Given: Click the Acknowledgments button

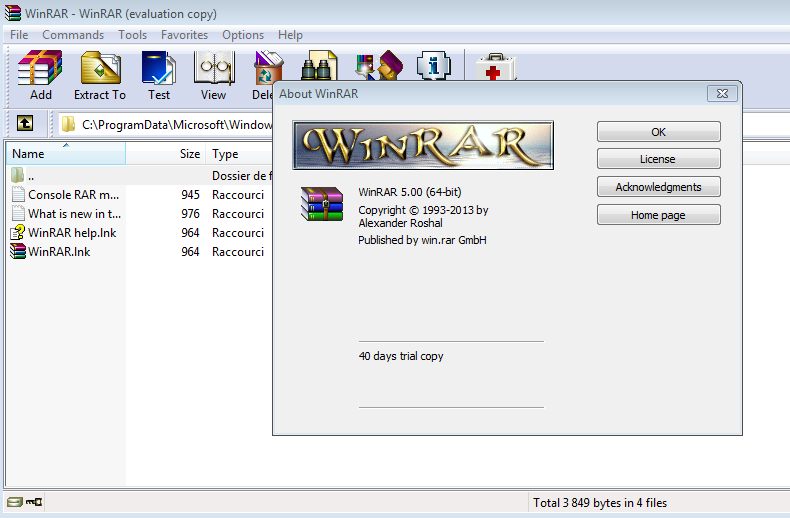Looking at the screenshot, I should point(658,187).
